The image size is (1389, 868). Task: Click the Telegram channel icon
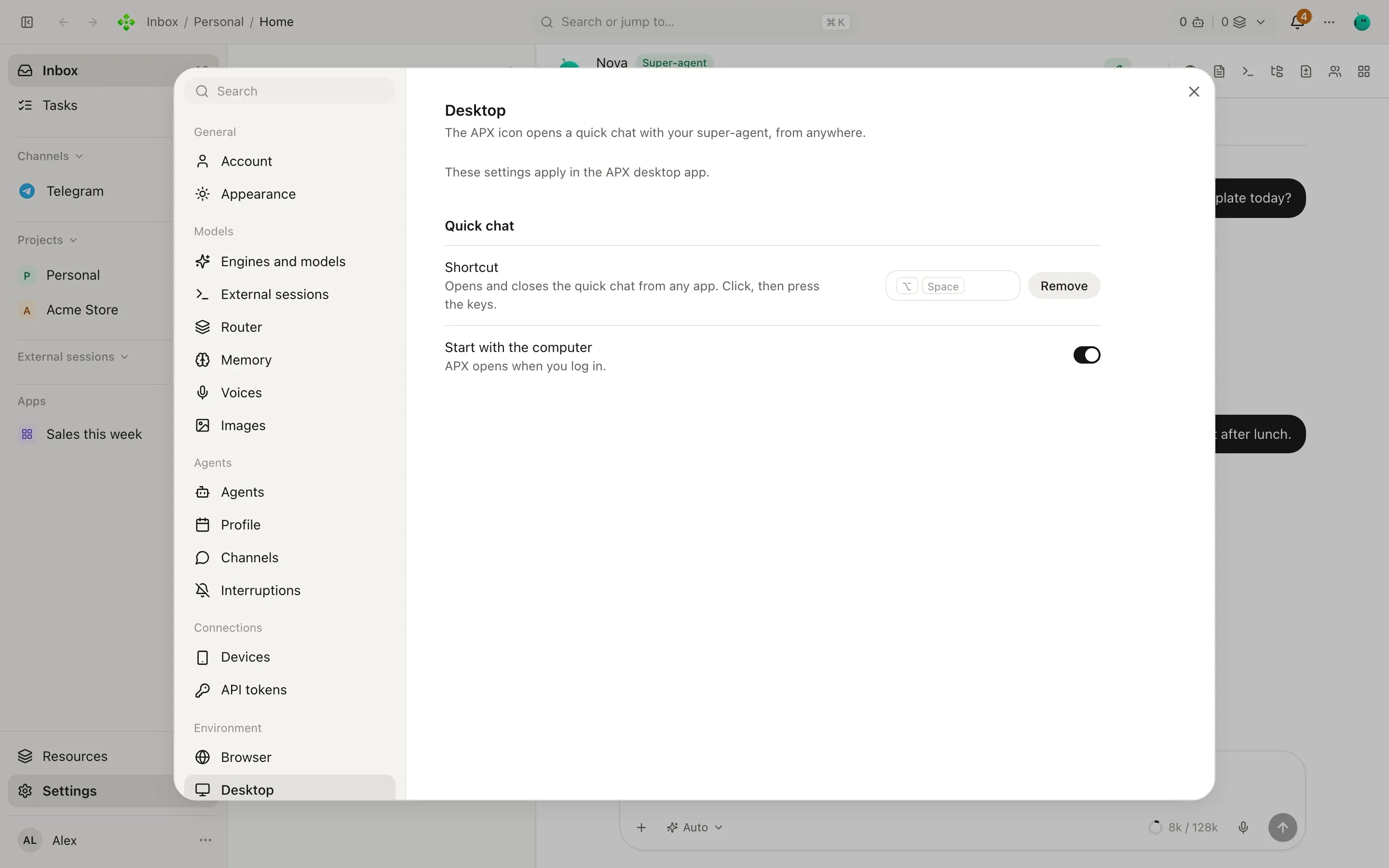27,191
